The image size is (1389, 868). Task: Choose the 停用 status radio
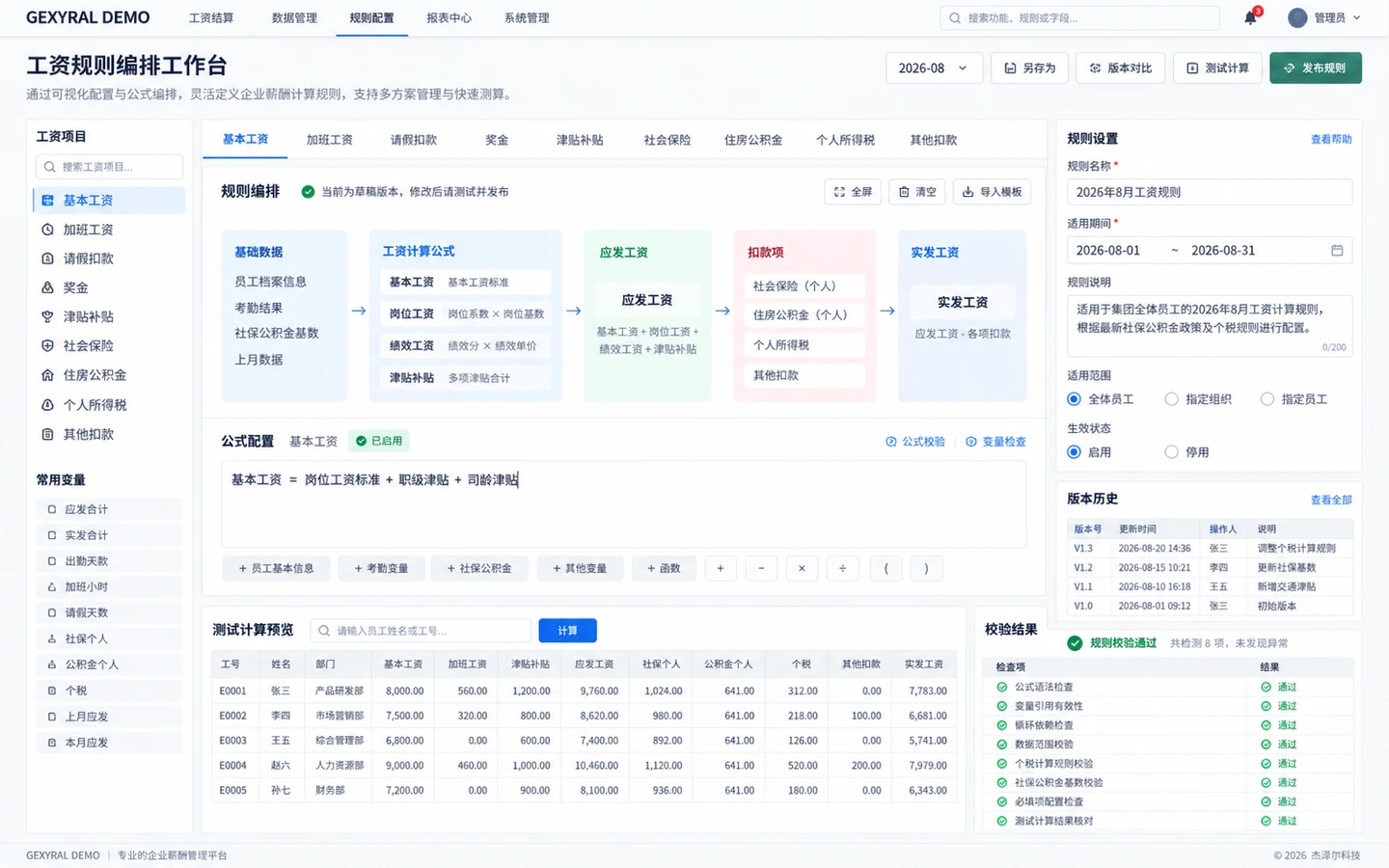[x=1171, y=451]
